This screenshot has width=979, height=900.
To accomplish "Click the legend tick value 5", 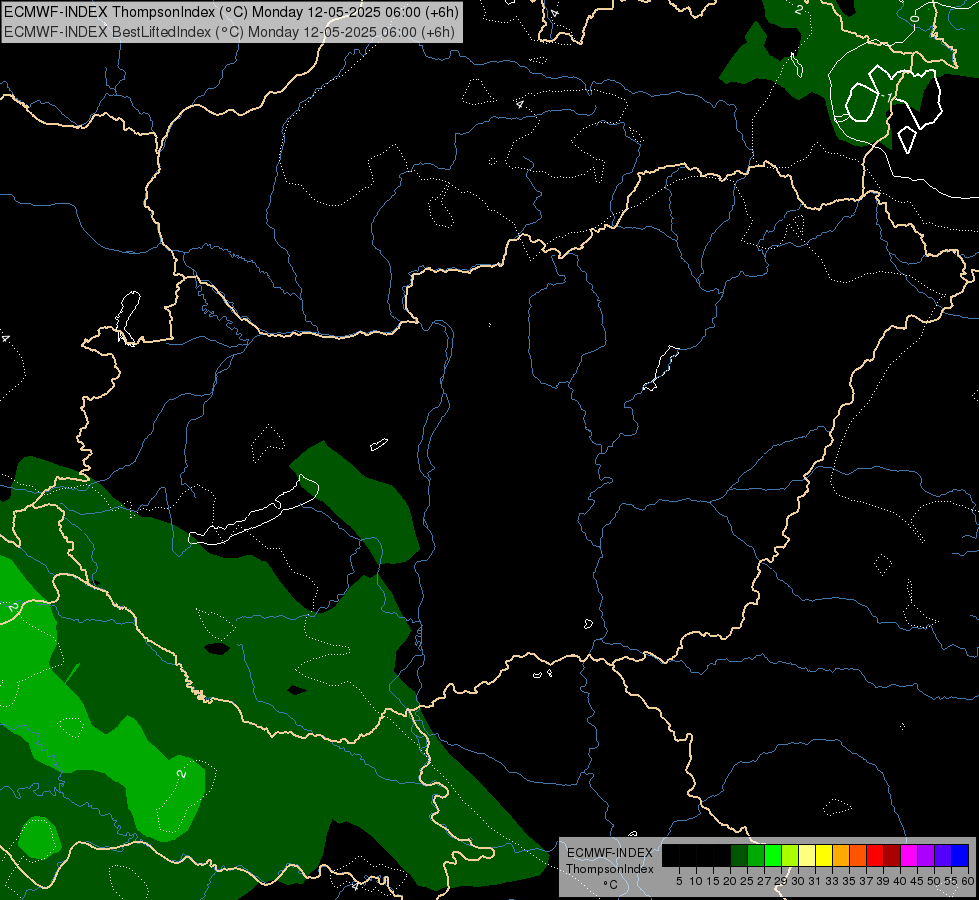I will (679, 881).
